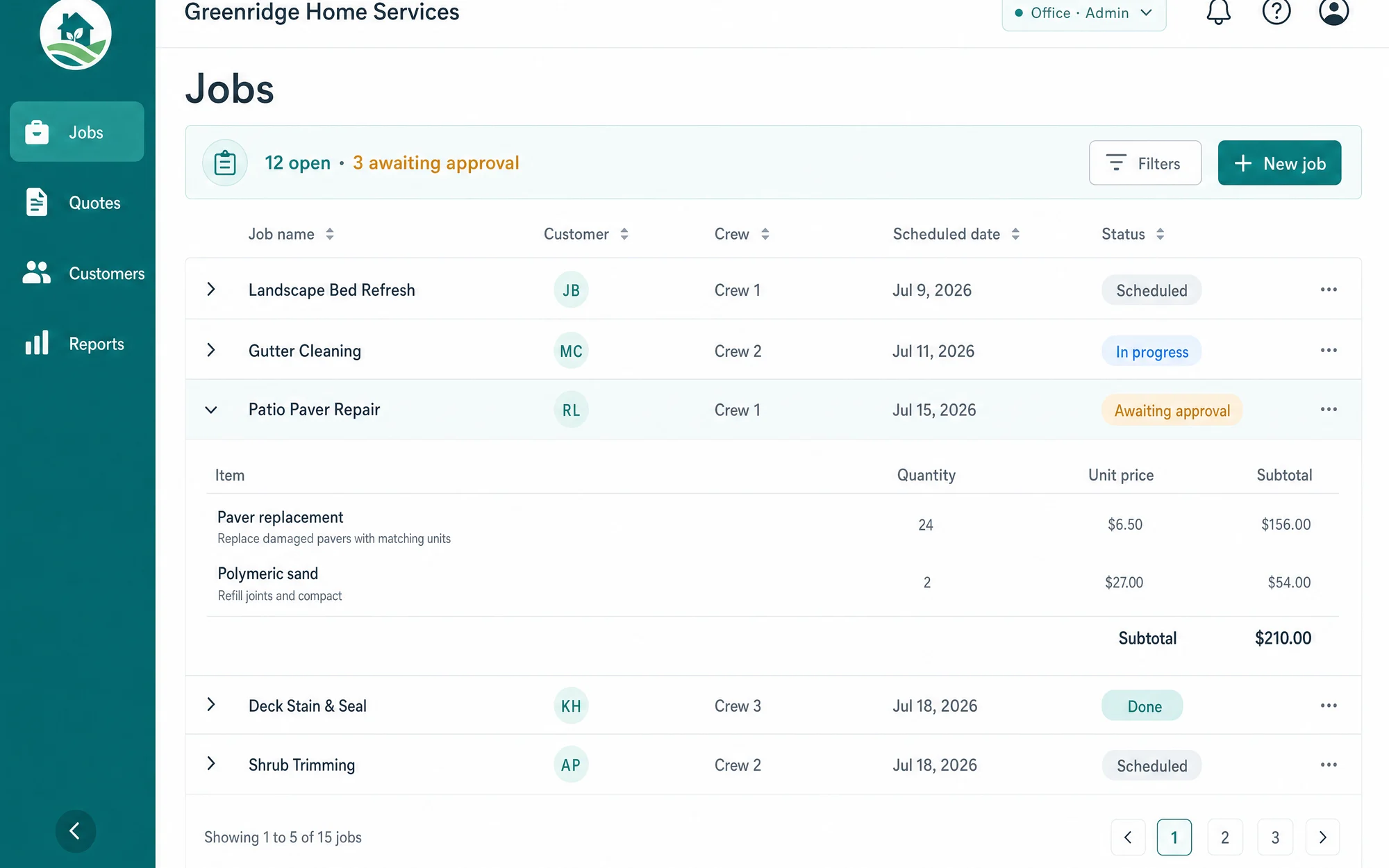Select page 1 in pagination

coord(1174,837)
